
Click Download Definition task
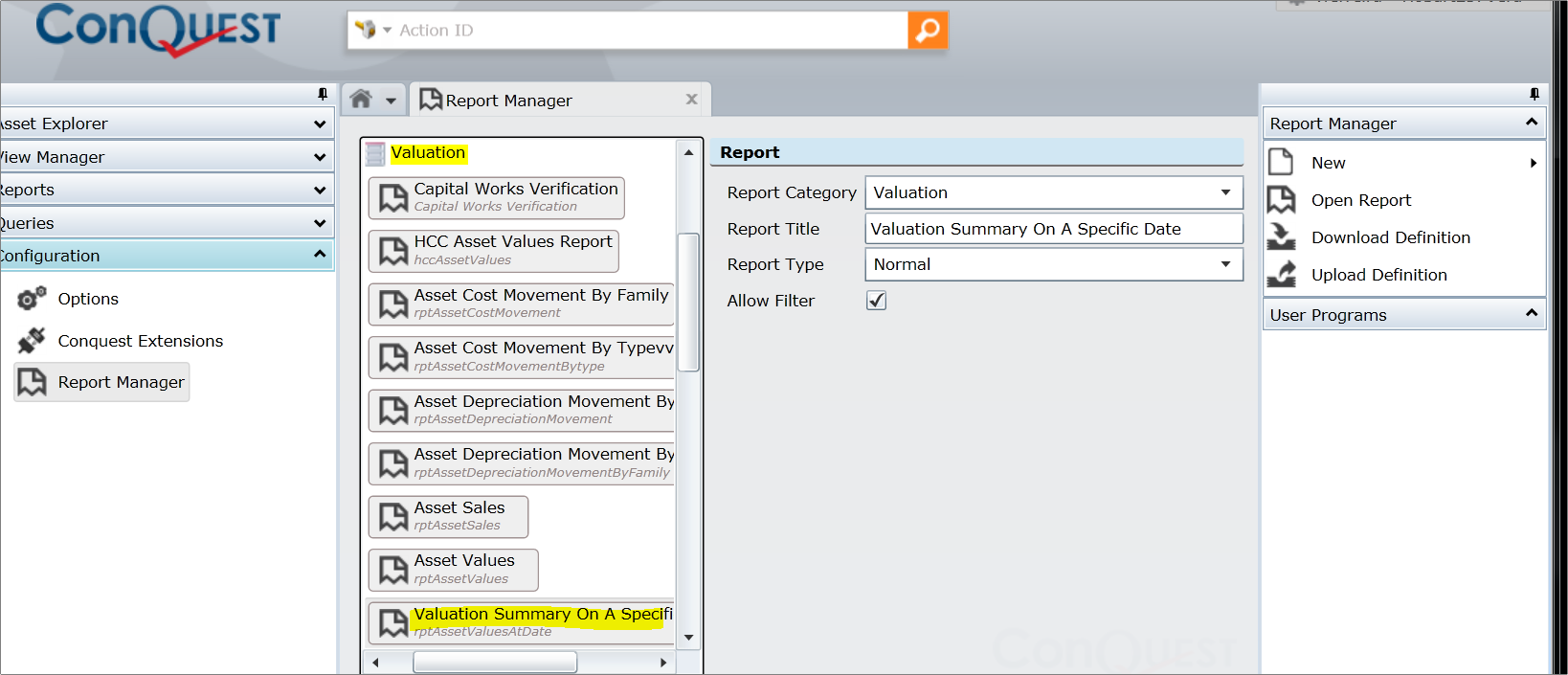[1391, 237]
